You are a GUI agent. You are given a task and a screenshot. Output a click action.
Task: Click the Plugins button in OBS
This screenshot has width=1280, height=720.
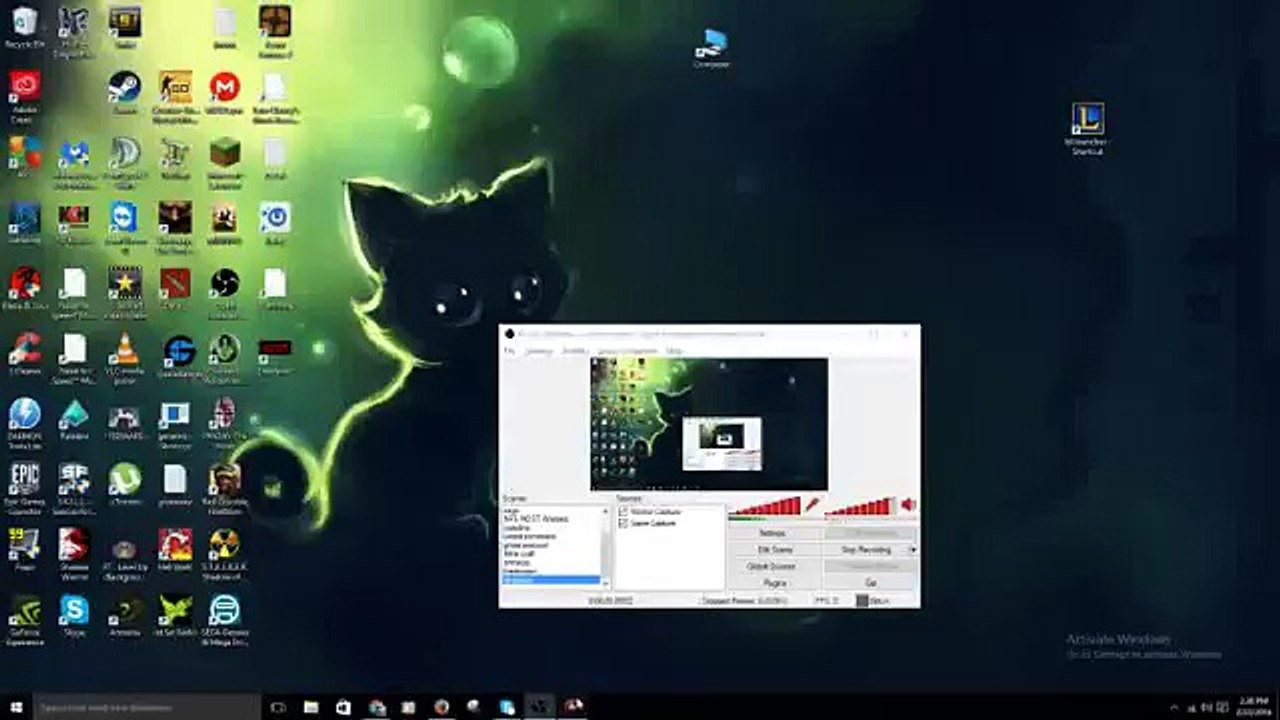(772, 583)
